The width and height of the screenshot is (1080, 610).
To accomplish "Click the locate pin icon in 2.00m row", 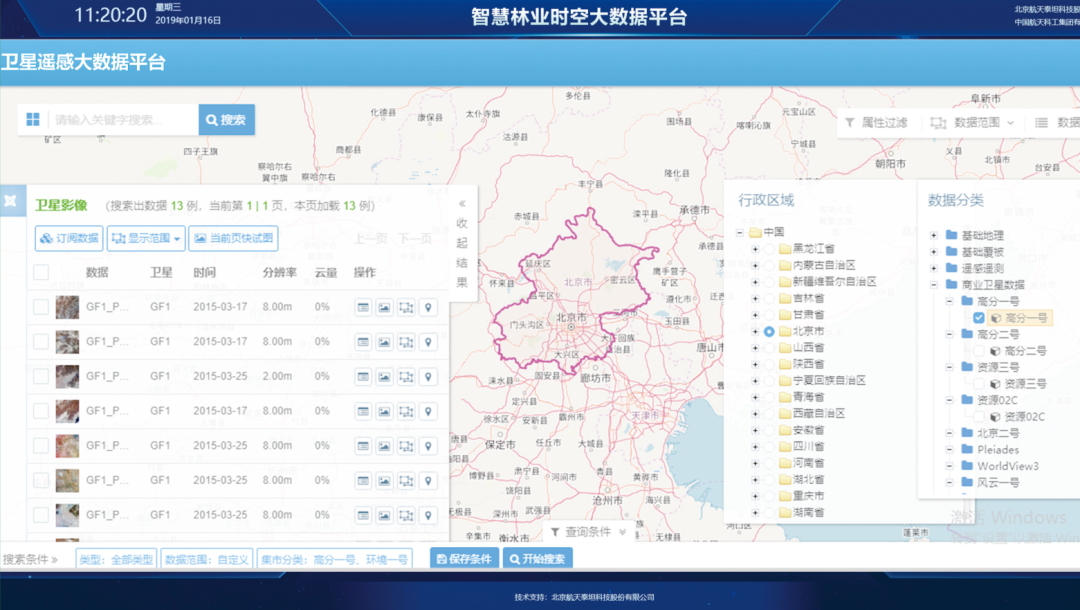I will point(428,377).
